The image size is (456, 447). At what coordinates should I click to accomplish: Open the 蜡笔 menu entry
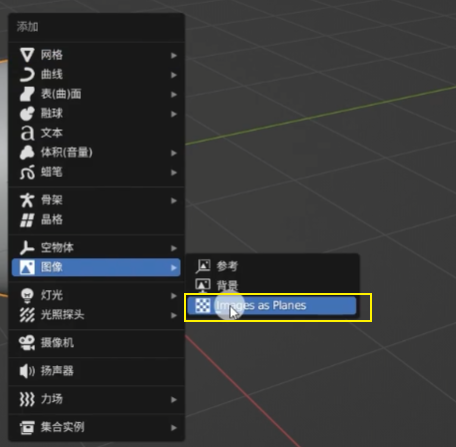click(x=96, y=172)
